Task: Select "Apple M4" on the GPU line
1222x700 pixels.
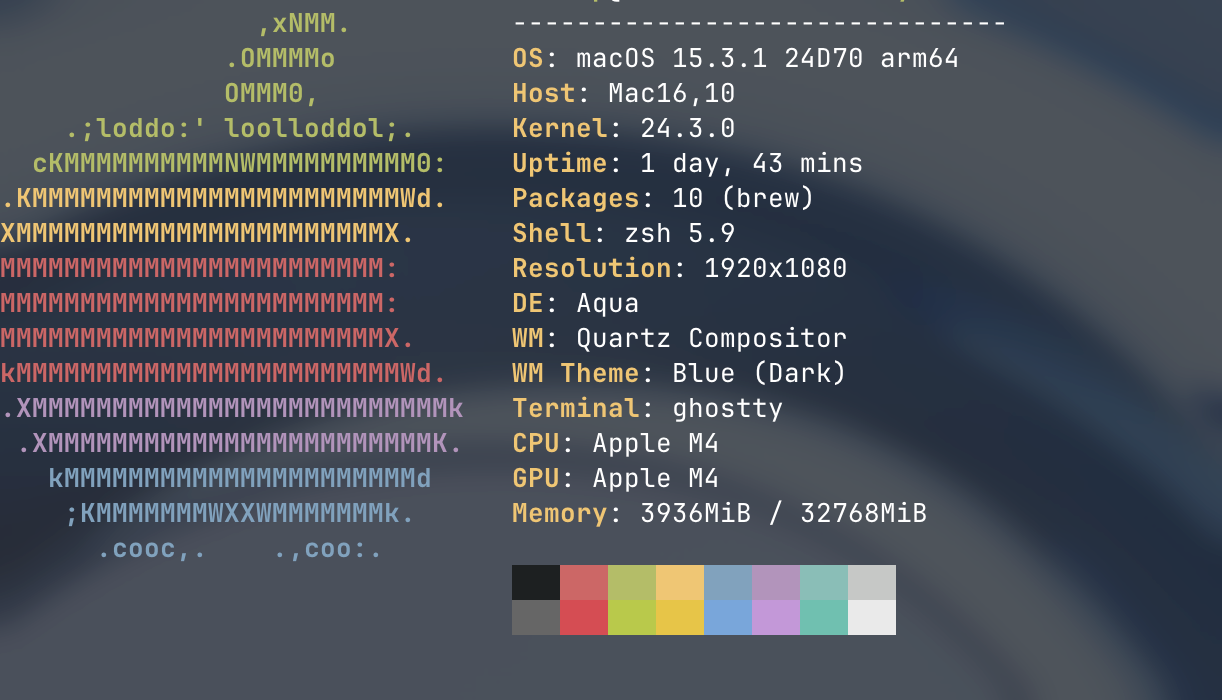Action: pos(656,478)
